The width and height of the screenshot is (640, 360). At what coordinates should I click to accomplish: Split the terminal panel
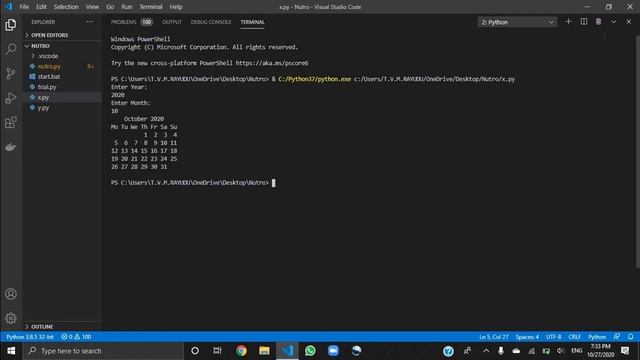coord(584,22)
